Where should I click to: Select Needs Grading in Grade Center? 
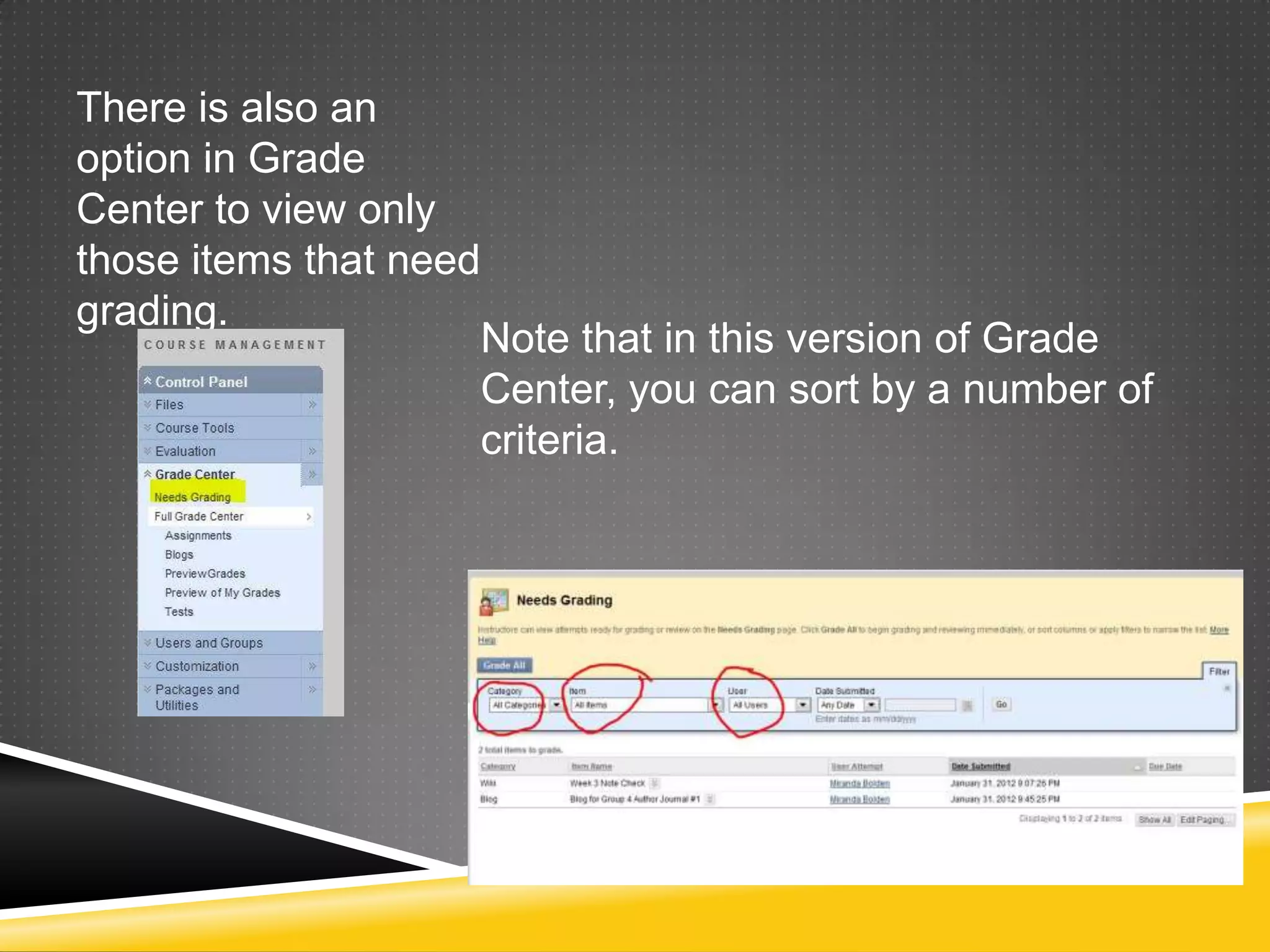click(x=192, y=497)
